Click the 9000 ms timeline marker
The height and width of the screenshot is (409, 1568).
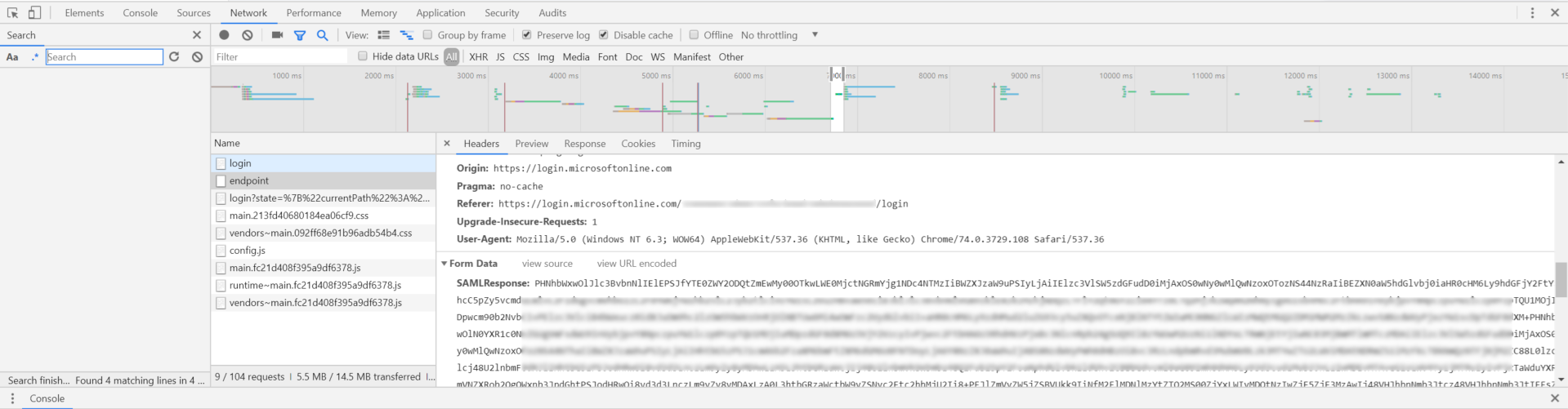pos(1025,76)
